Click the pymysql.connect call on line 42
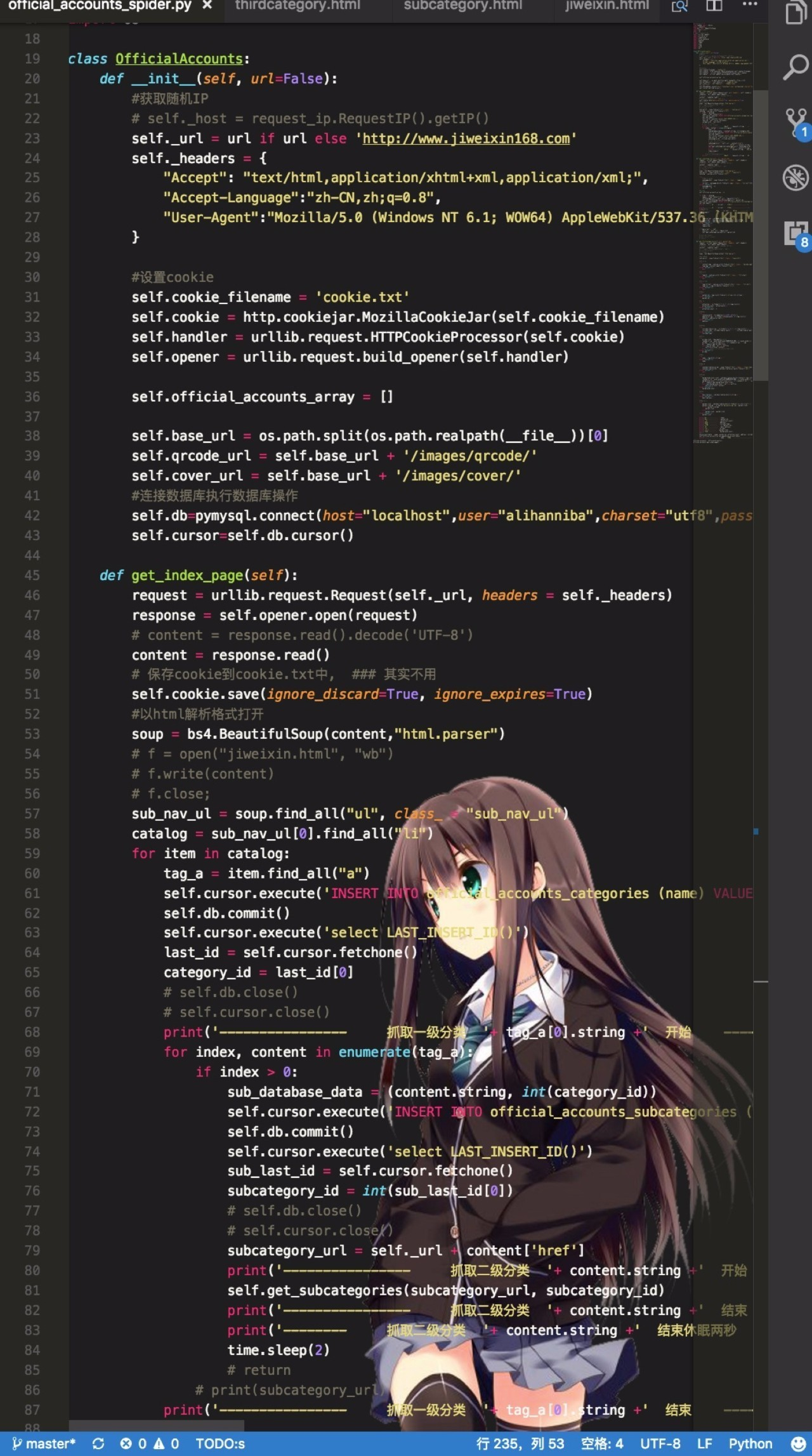812x1456 pixels. [x=254, y=515]
